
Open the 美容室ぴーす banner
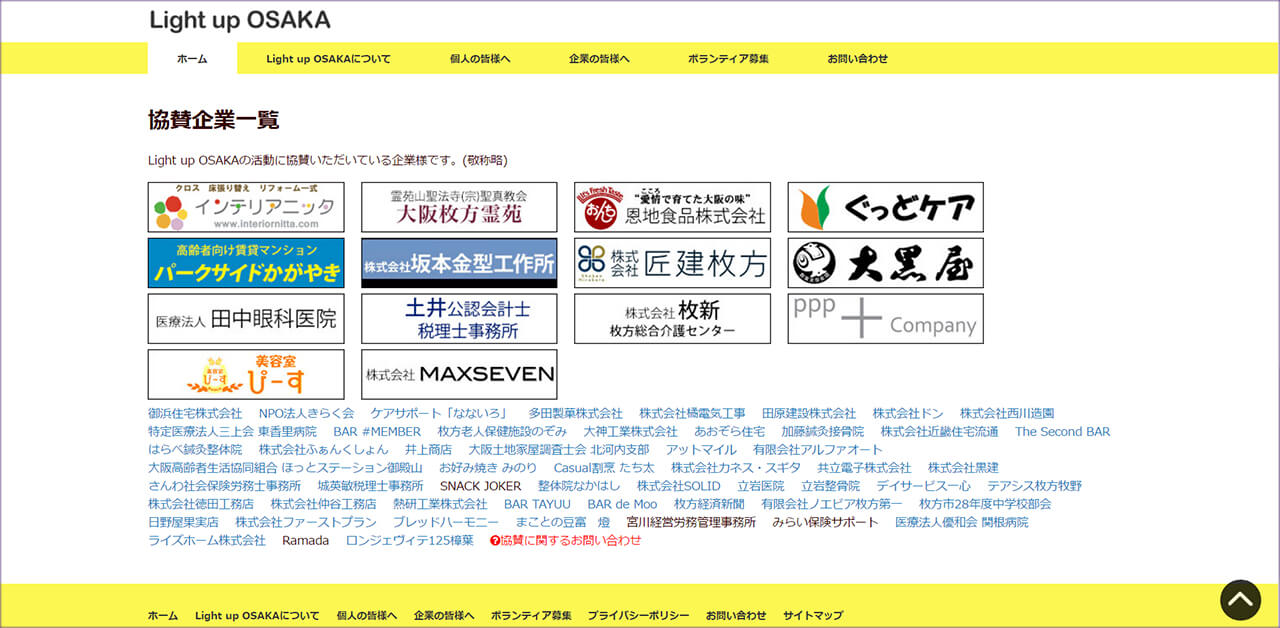246,375
